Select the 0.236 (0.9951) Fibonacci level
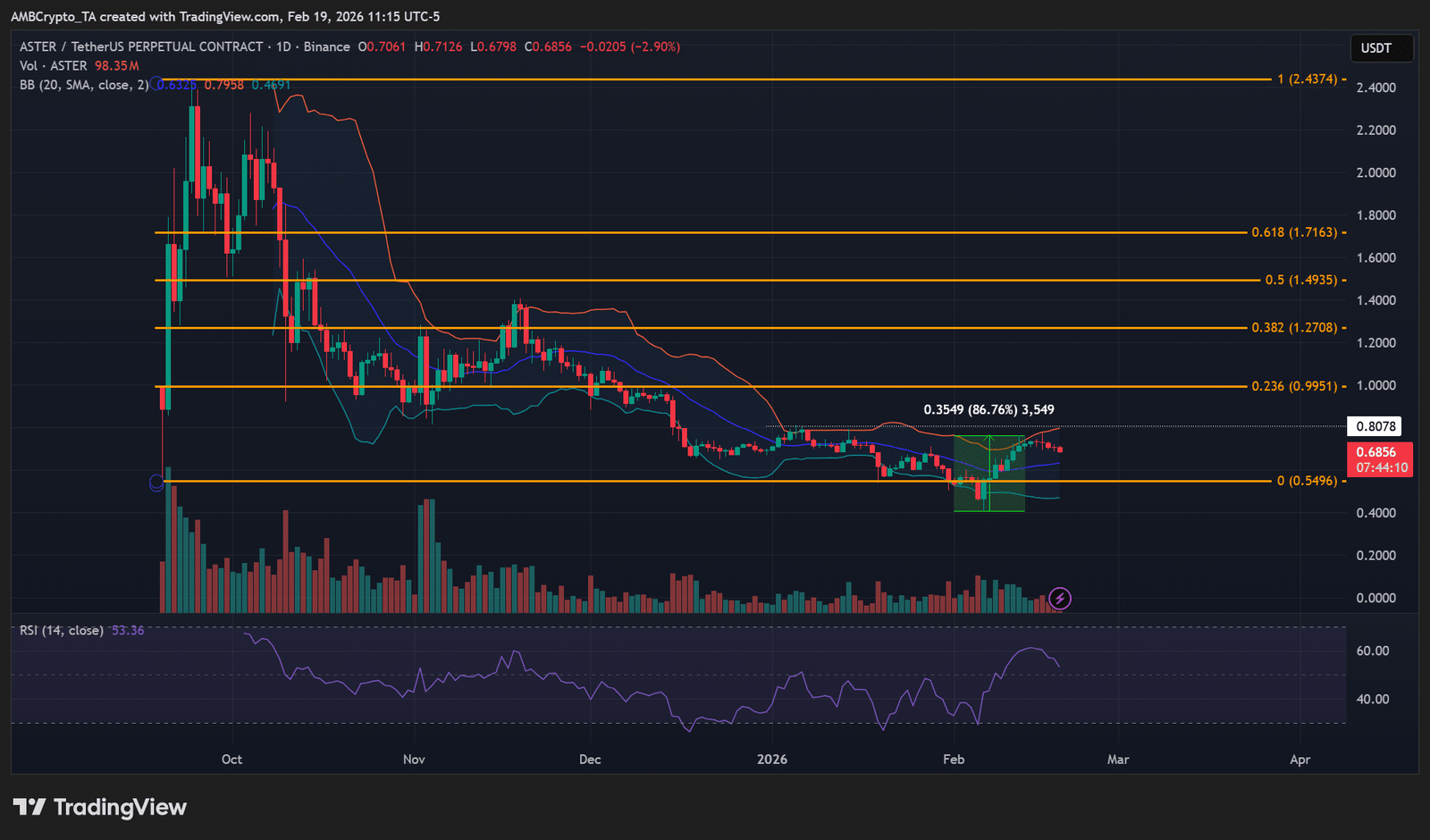Screen dimensions: 1430x840 tap(1294, 386)
